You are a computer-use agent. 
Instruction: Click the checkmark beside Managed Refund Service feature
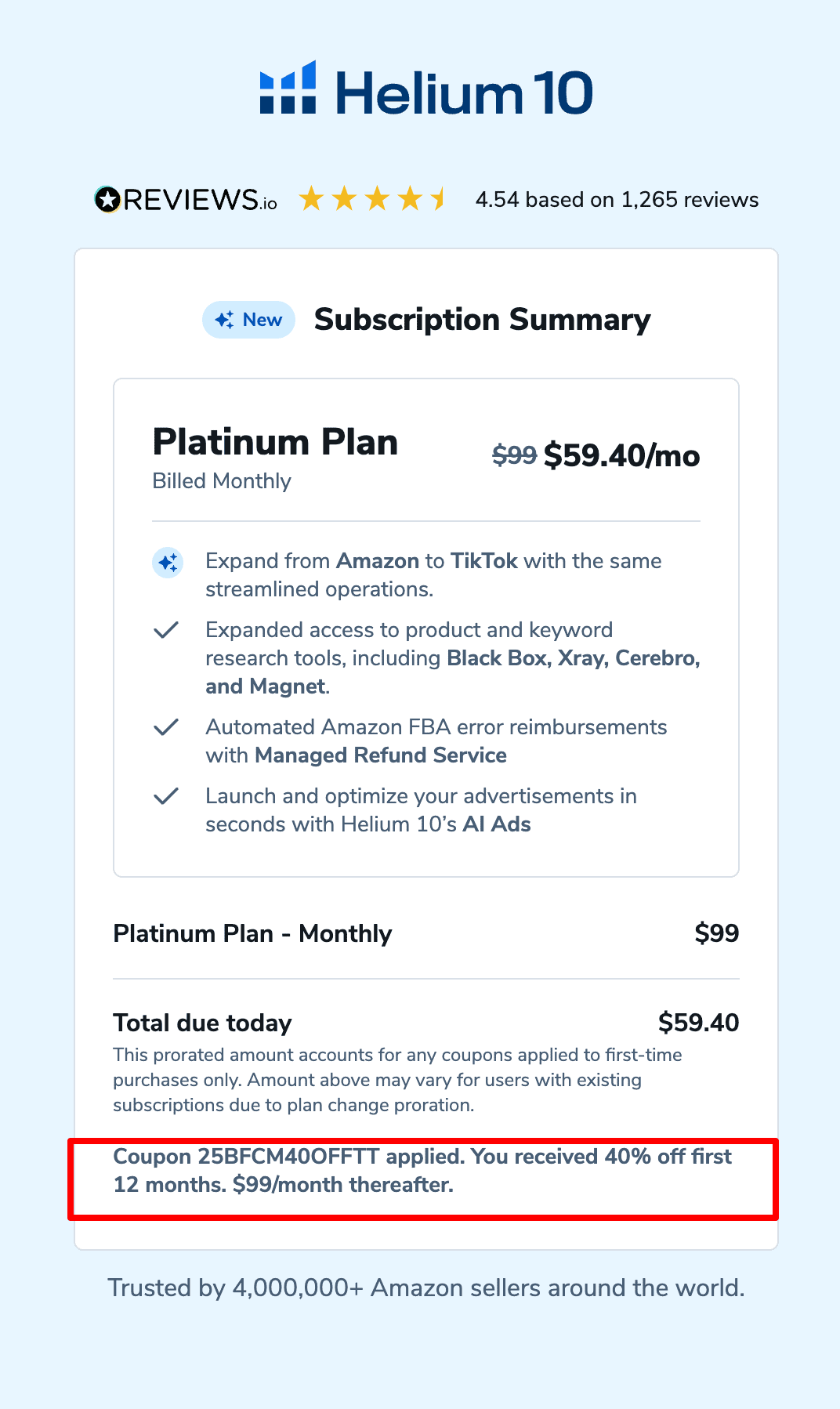[166, 727]
